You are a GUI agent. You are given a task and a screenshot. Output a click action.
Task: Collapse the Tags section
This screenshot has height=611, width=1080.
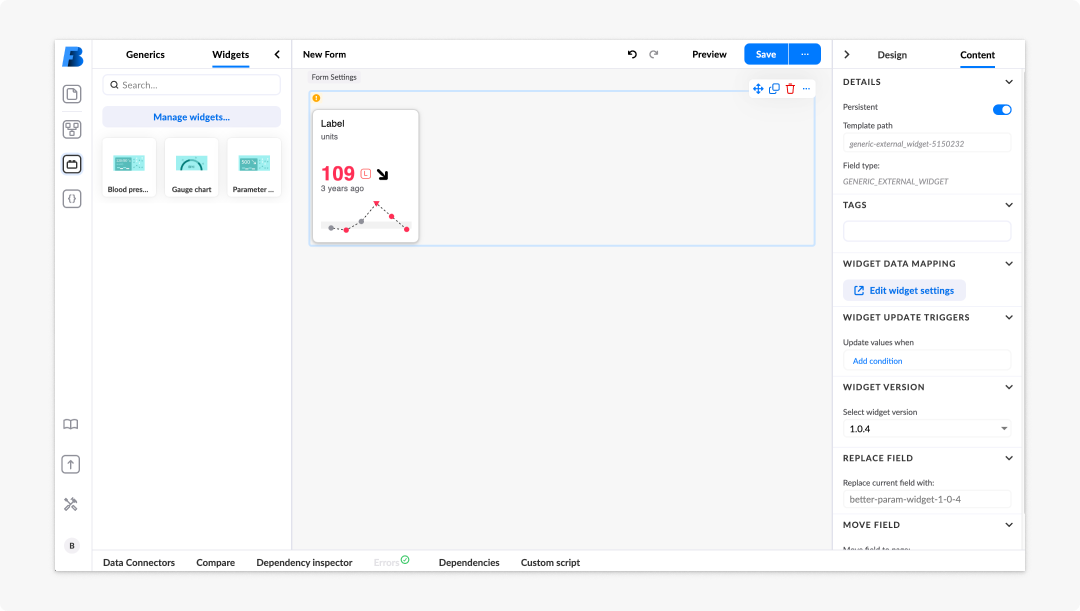(x=1008, y=205)
